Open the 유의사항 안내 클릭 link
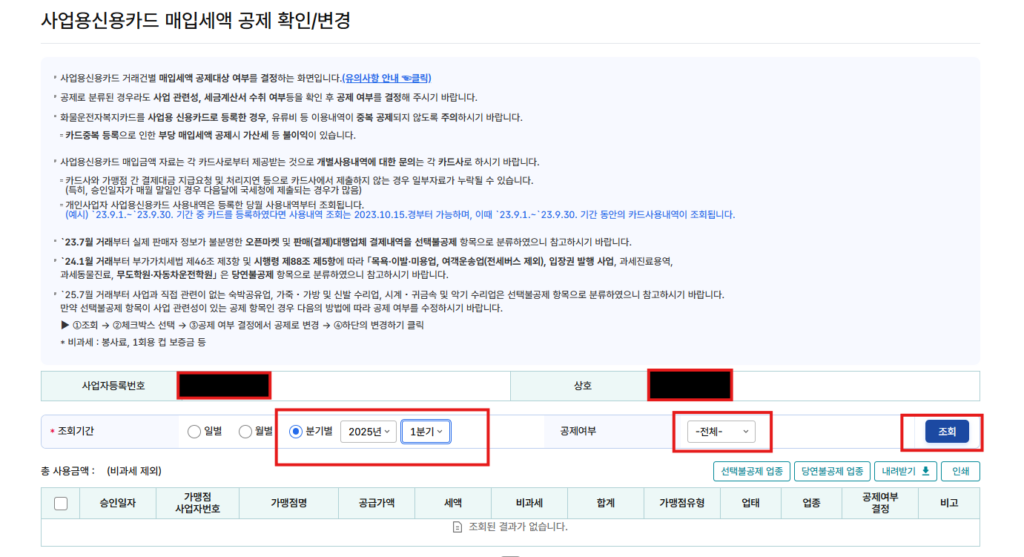1024x557 pixels. [387, 78]
